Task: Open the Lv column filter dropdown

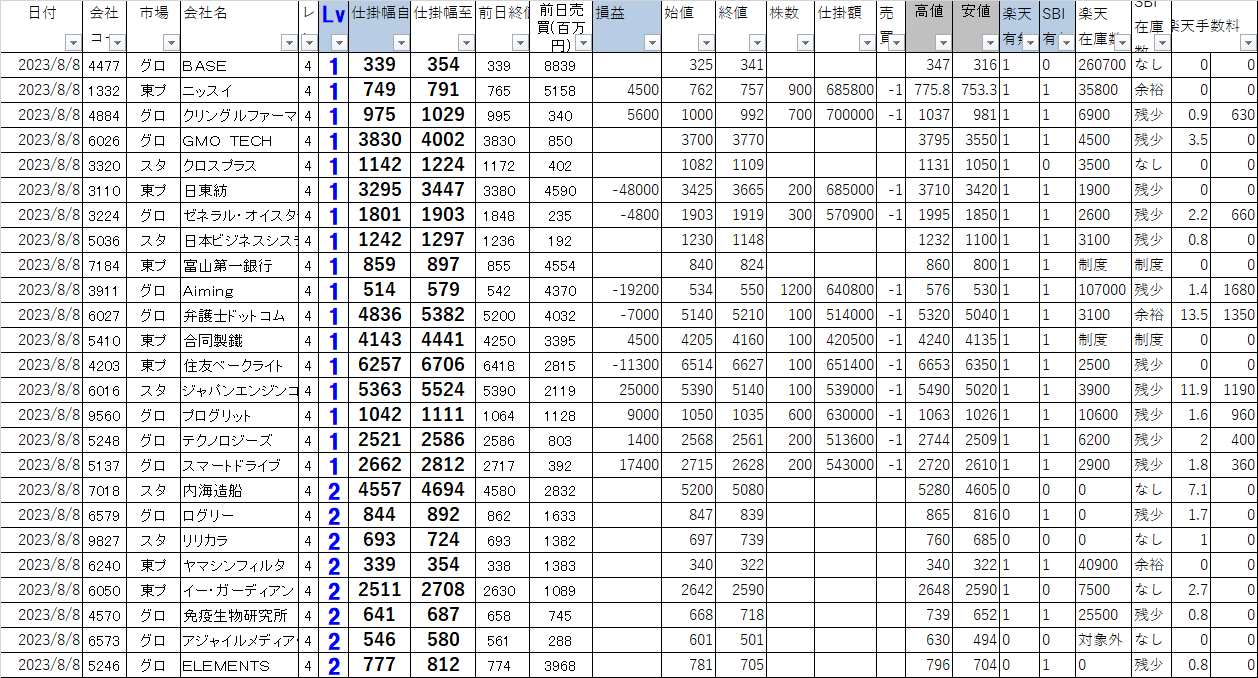Action: pos(338,42)
